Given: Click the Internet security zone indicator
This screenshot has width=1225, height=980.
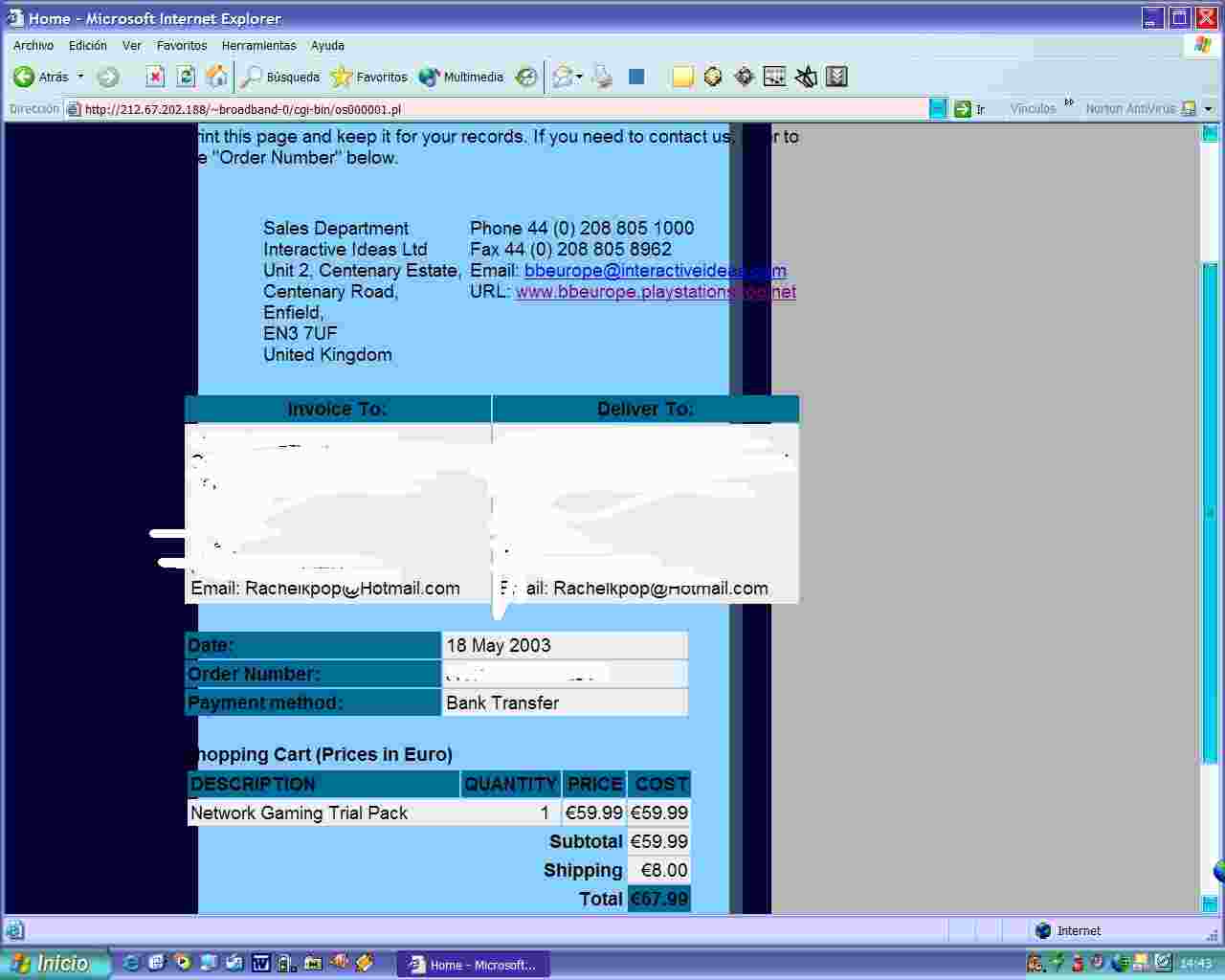Looking at the screenshot, I should point(1068,930).
